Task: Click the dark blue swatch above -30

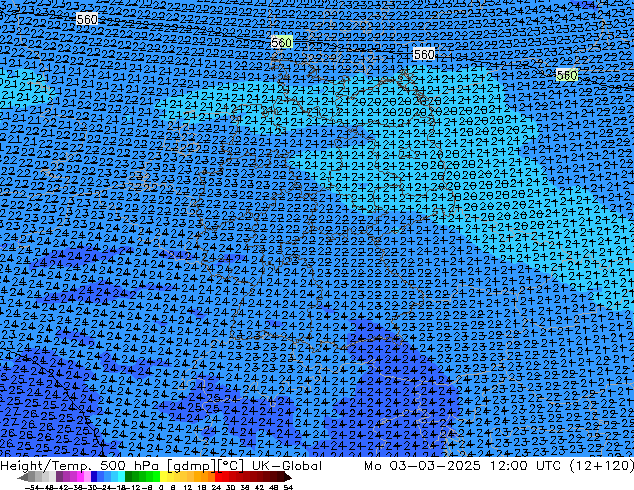Action: pos(94,477)
